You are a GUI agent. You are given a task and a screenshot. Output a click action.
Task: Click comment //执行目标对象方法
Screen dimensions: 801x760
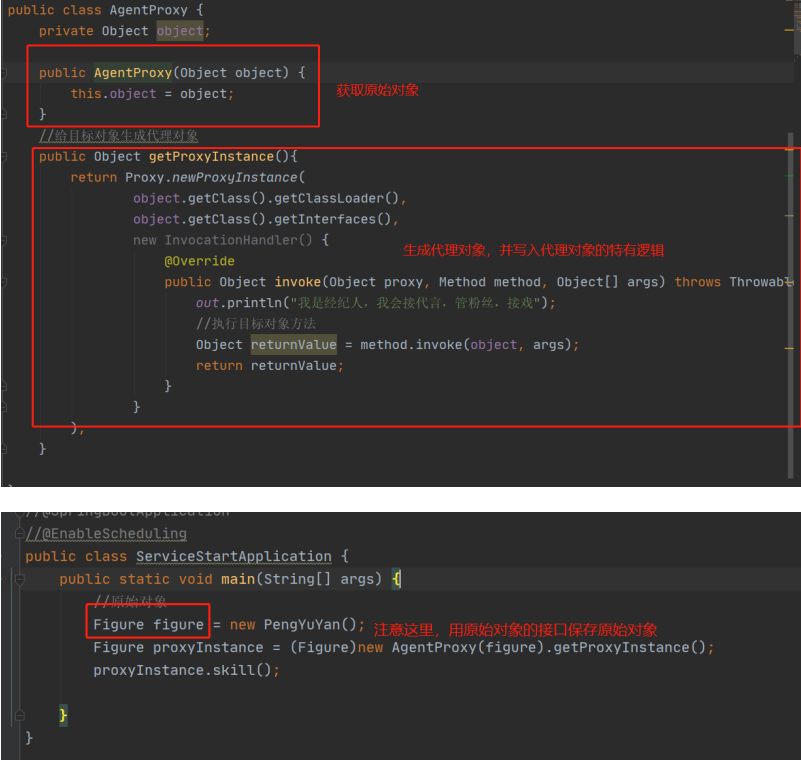click(255, 324)
